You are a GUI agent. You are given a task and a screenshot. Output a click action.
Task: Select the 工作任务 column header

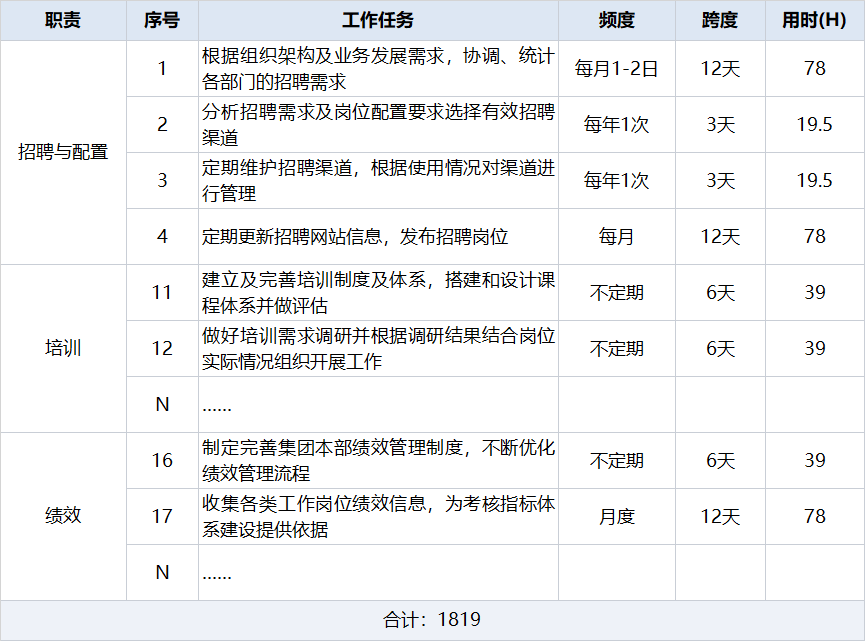(x=378, y=20)
